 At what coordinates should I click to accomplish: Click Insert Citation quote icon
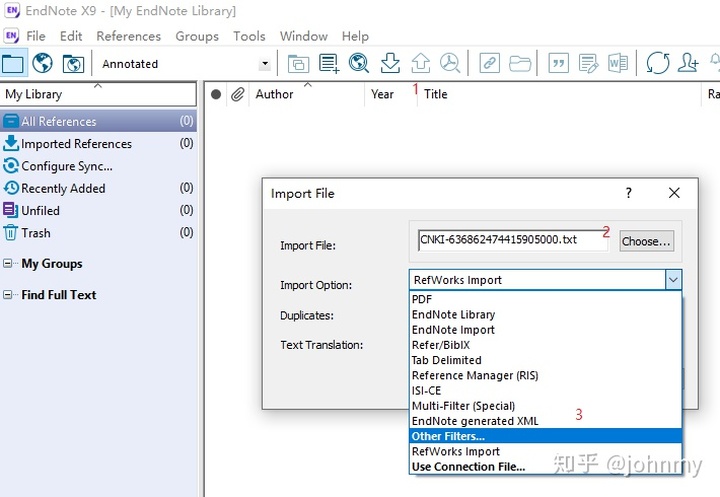coord(558,63)
